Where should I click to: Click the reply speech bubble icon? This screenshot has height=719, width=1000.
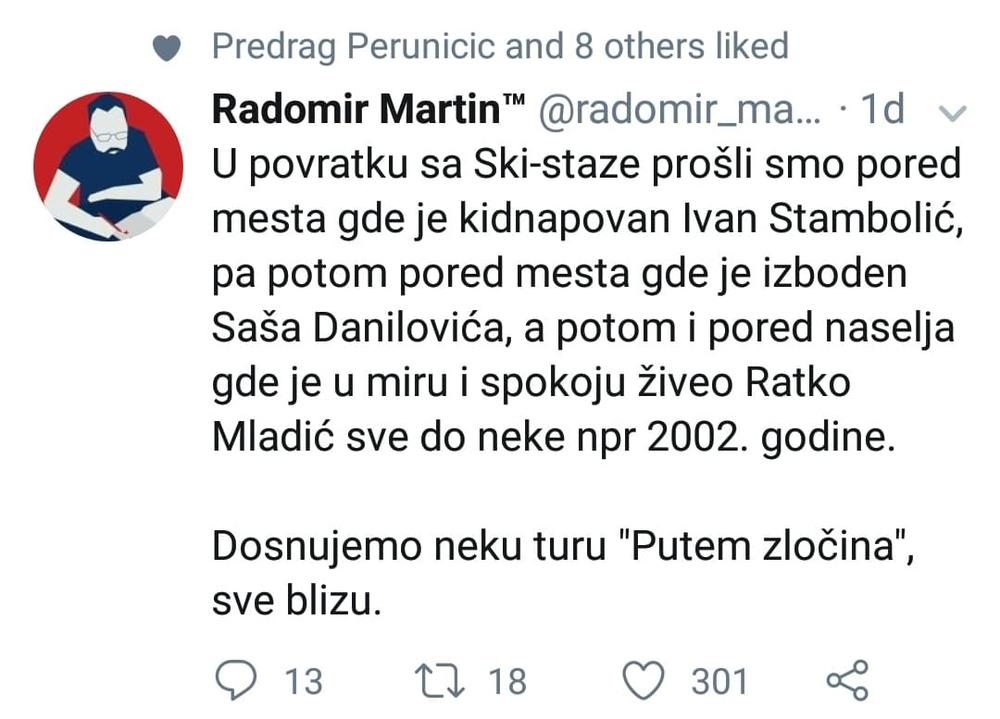237,680
